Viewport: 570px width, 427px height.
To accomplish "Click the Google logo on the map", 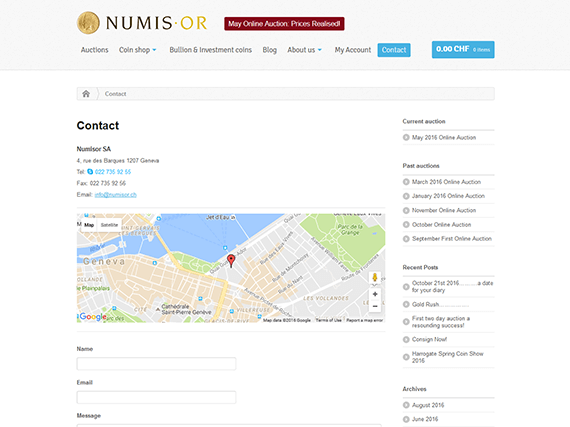I will pyautogui.click(x=93, y=317).
